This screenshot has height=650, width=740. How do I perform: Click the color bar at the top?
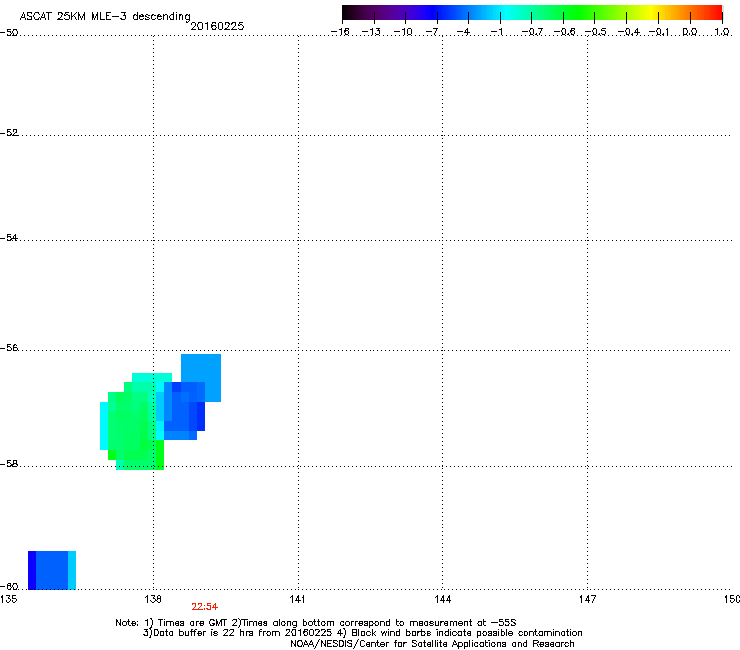coord(532,12)
